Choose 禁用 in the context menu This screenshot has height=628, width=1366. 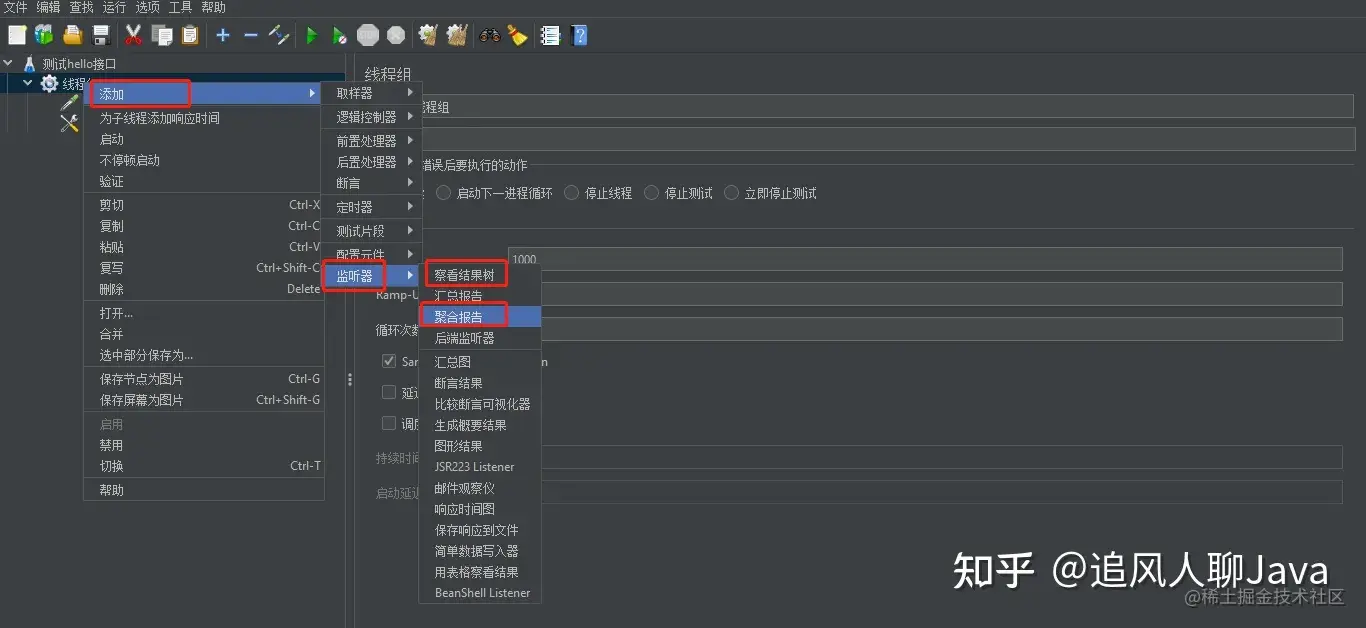click(x=202, y=445)
